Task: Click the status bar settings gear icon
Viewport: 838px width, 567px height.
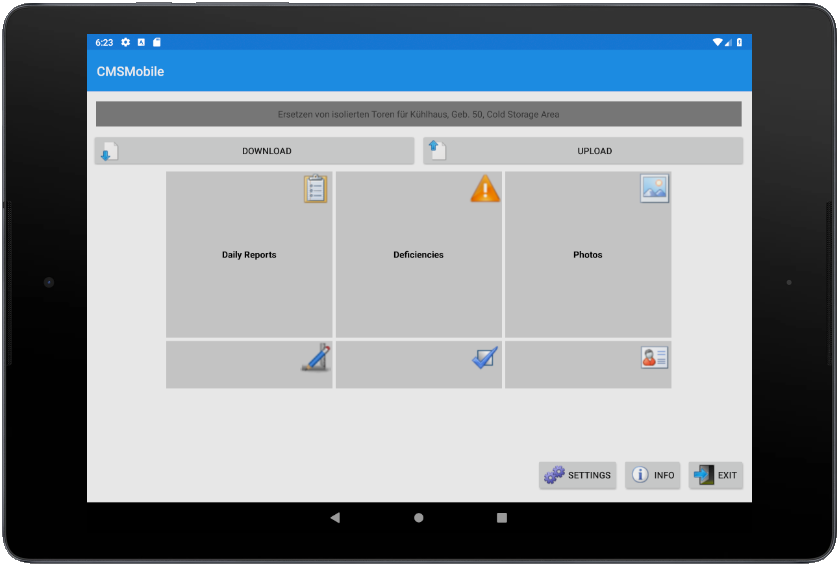Action: [126, 42]
